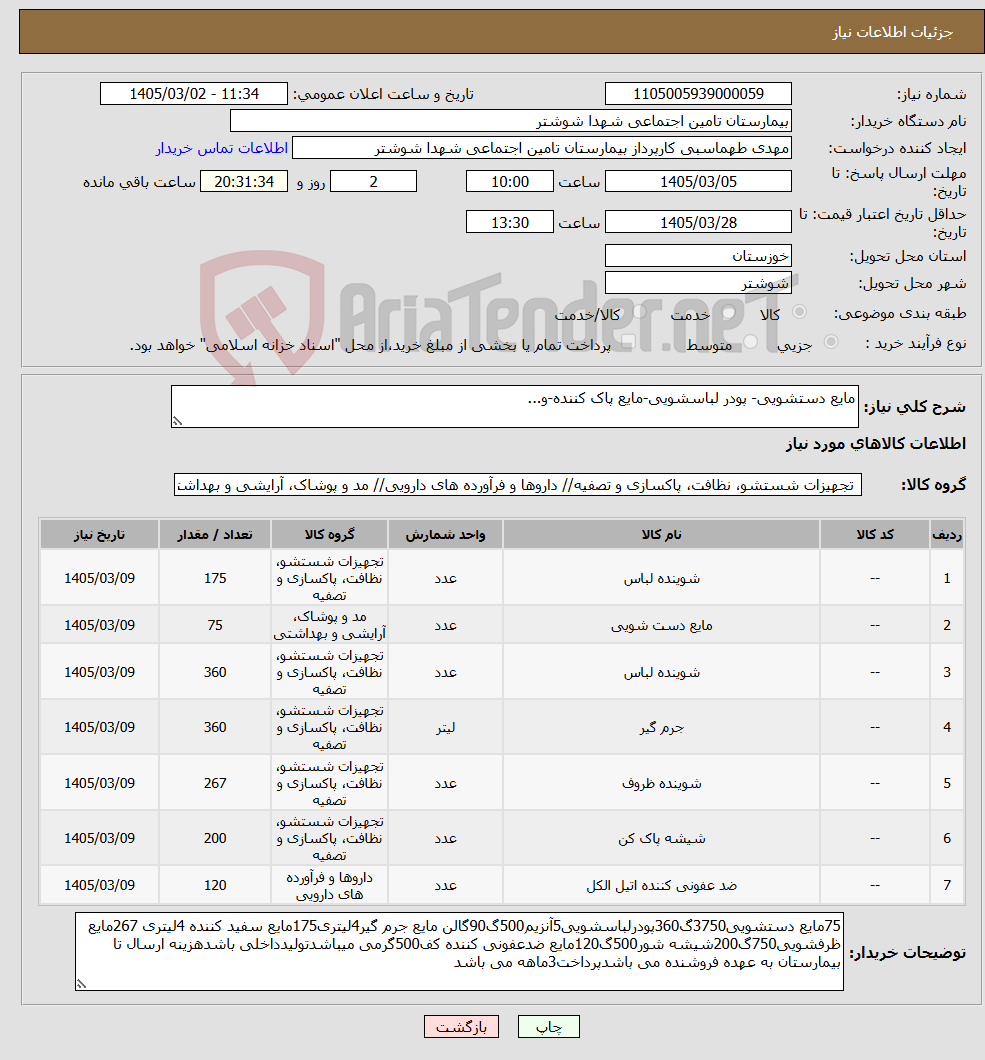Click the general description text area
This screenshot has height=1060, width=985.
tap(514, 406)
